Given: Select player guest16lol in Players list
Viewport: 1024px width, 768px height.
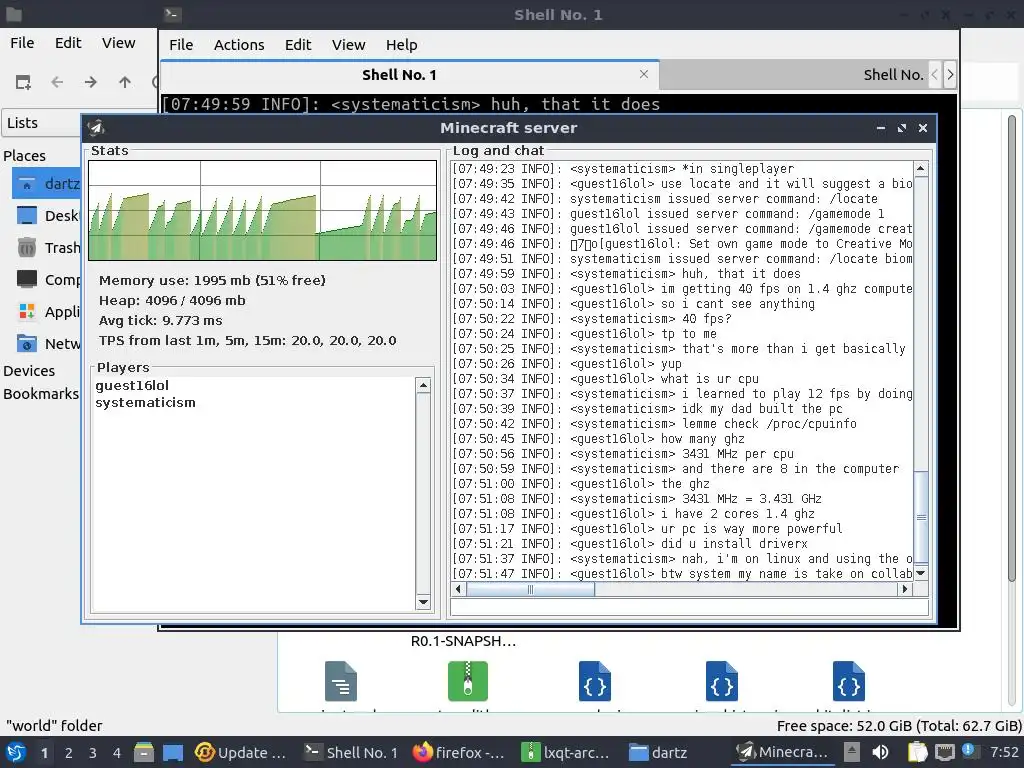Looking at the screenshot, I should (132, 385).
